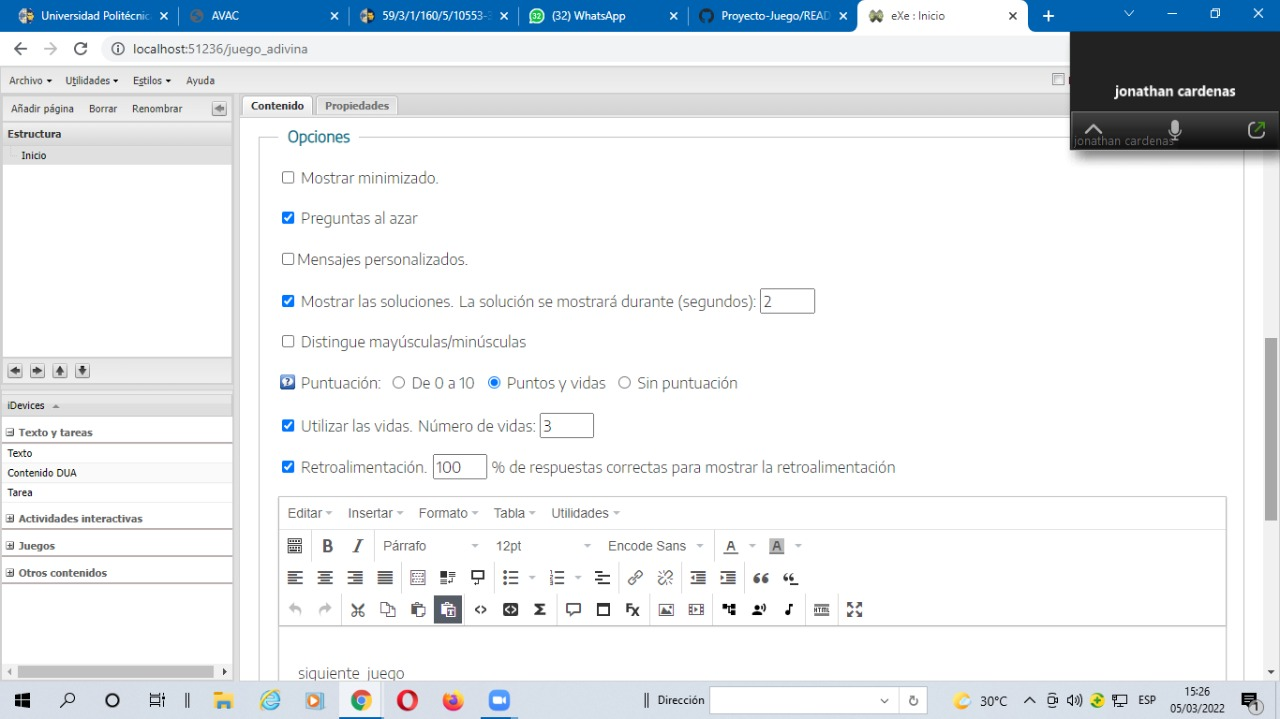The width and height of the screenshot is (1280, 719).
Task: Cut selected text with scissors icon
Action: click(358, 610)
